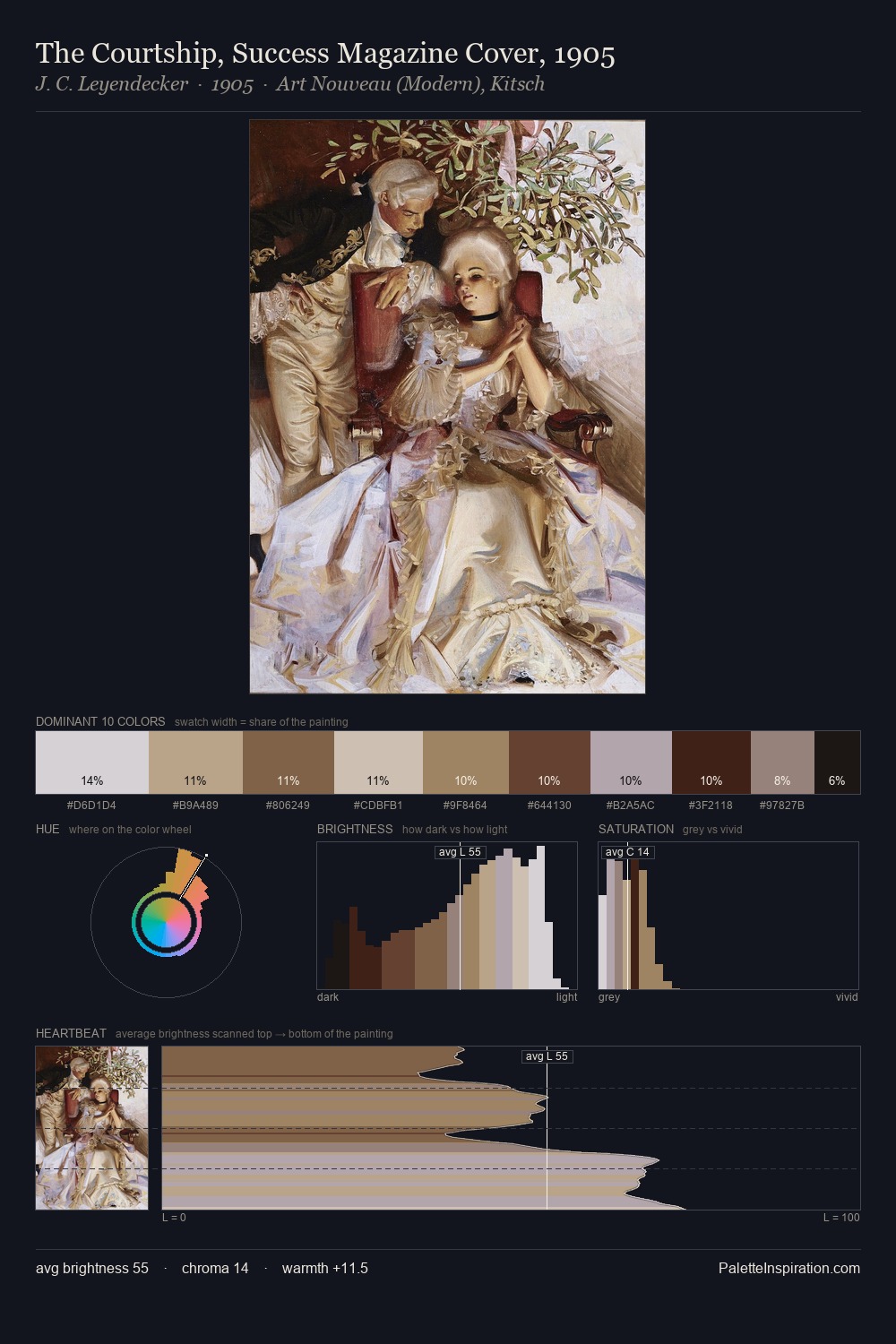Click the 'vivid' axis label
896x1344 pixels.
847,997
